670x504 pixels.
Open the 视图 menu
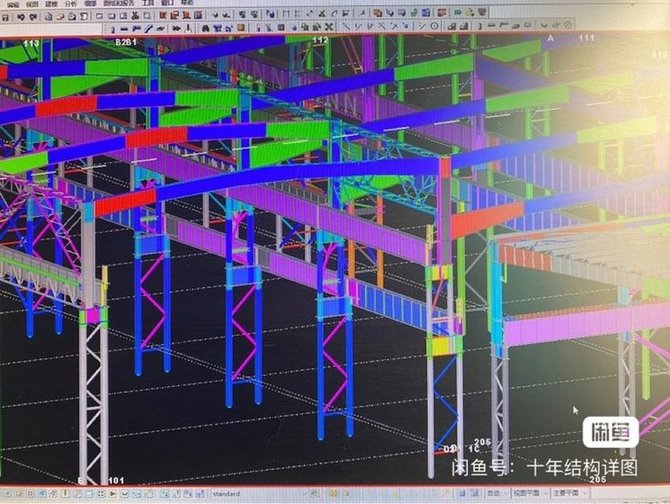[x=32, y=4]
